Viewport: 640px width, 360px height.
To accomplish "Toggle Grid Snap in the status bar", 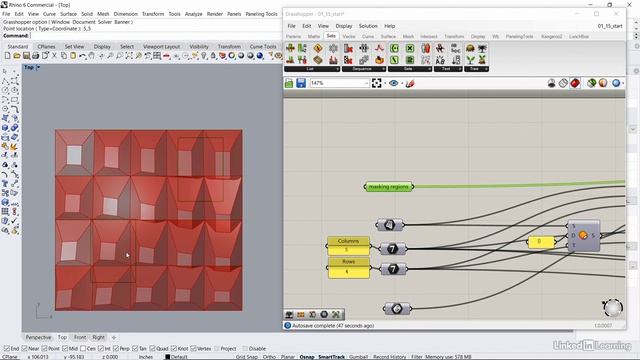I will [247, 357].
